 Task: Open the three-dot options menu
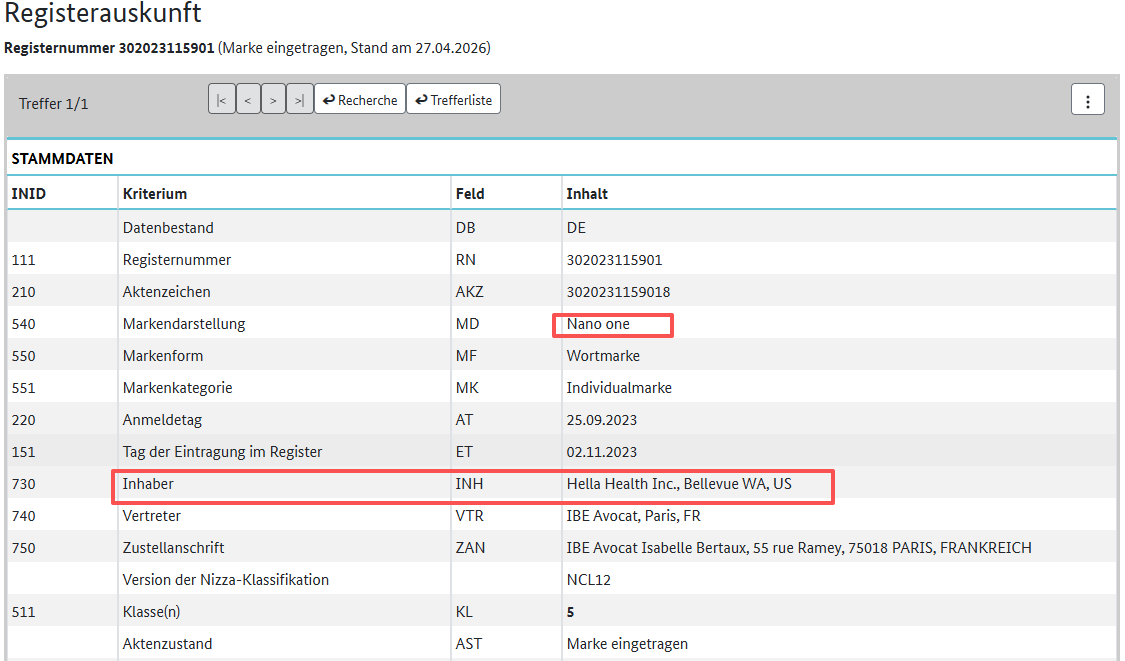(x=1087, y=100)
